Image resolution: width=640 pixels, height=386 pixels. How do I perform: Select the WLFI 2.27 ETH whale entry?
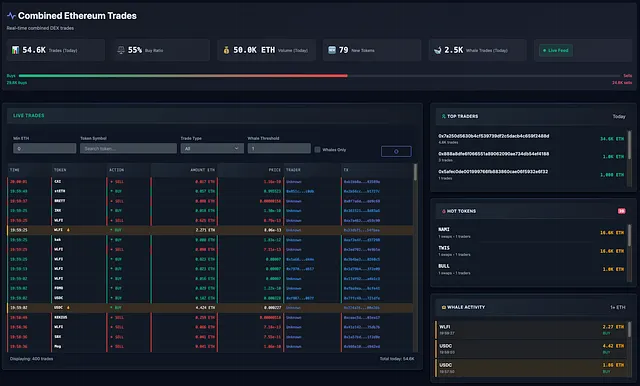pyautogui.click(x=531, y=330)
